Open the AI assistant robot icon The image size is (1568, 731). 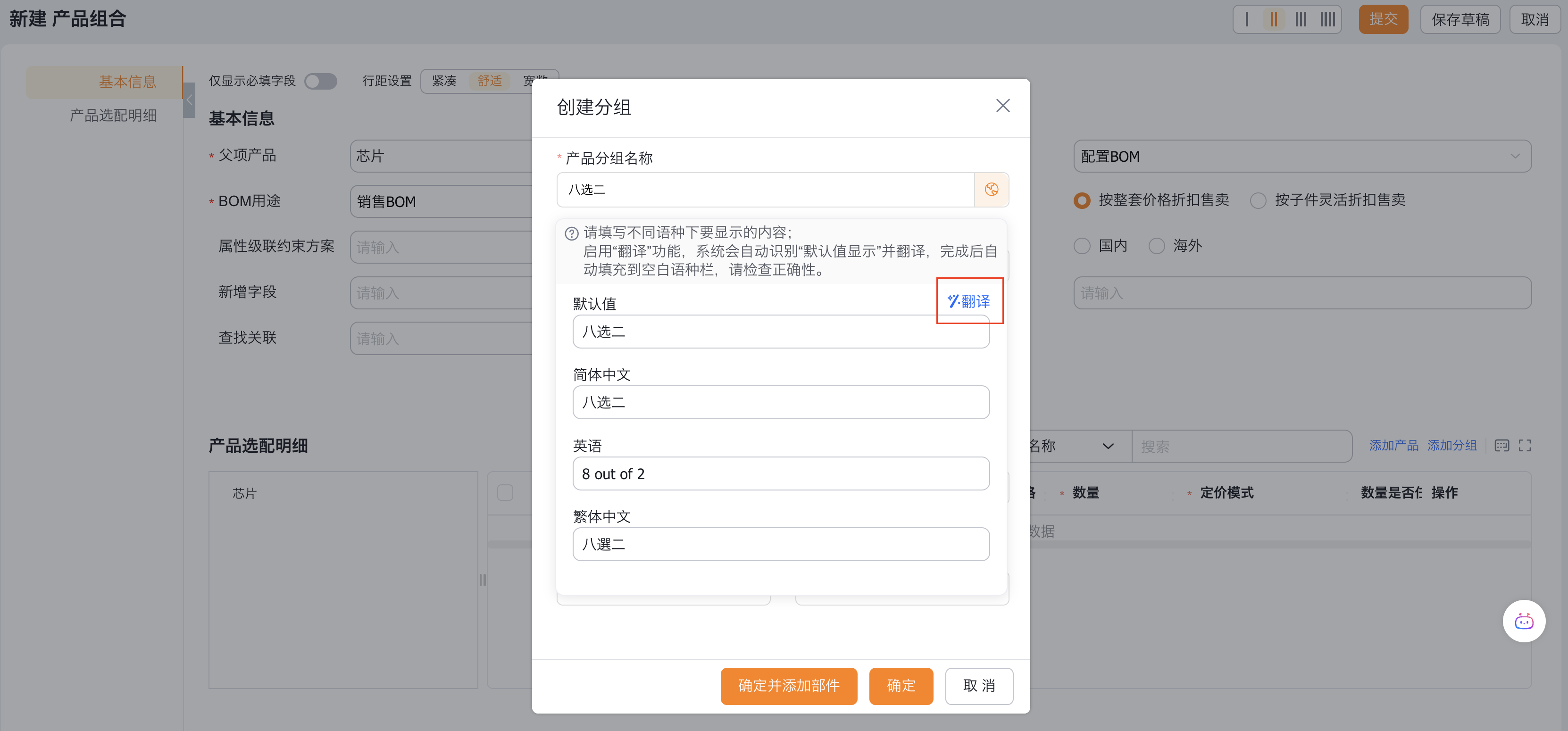[1524, 621]
